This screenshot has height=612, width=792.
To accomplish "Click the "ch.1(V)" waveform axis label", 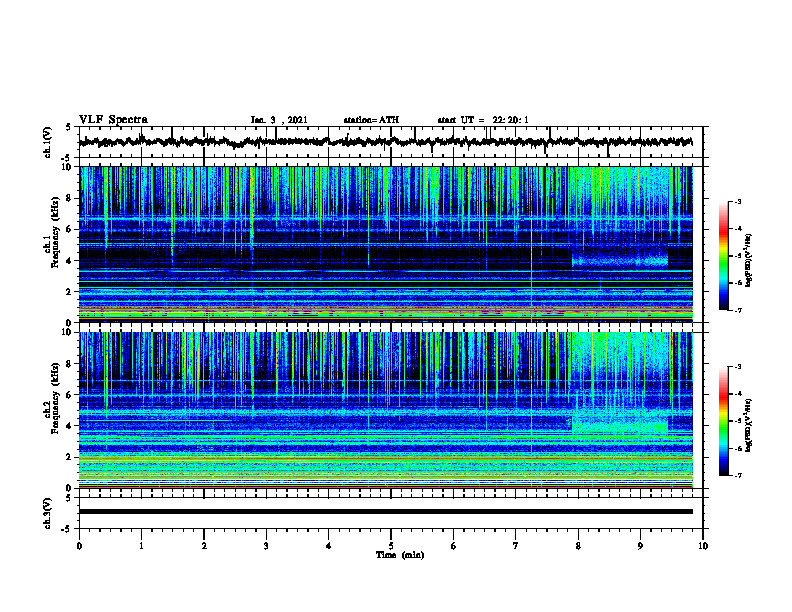I will pyautogui.click(x=48, y=142).
